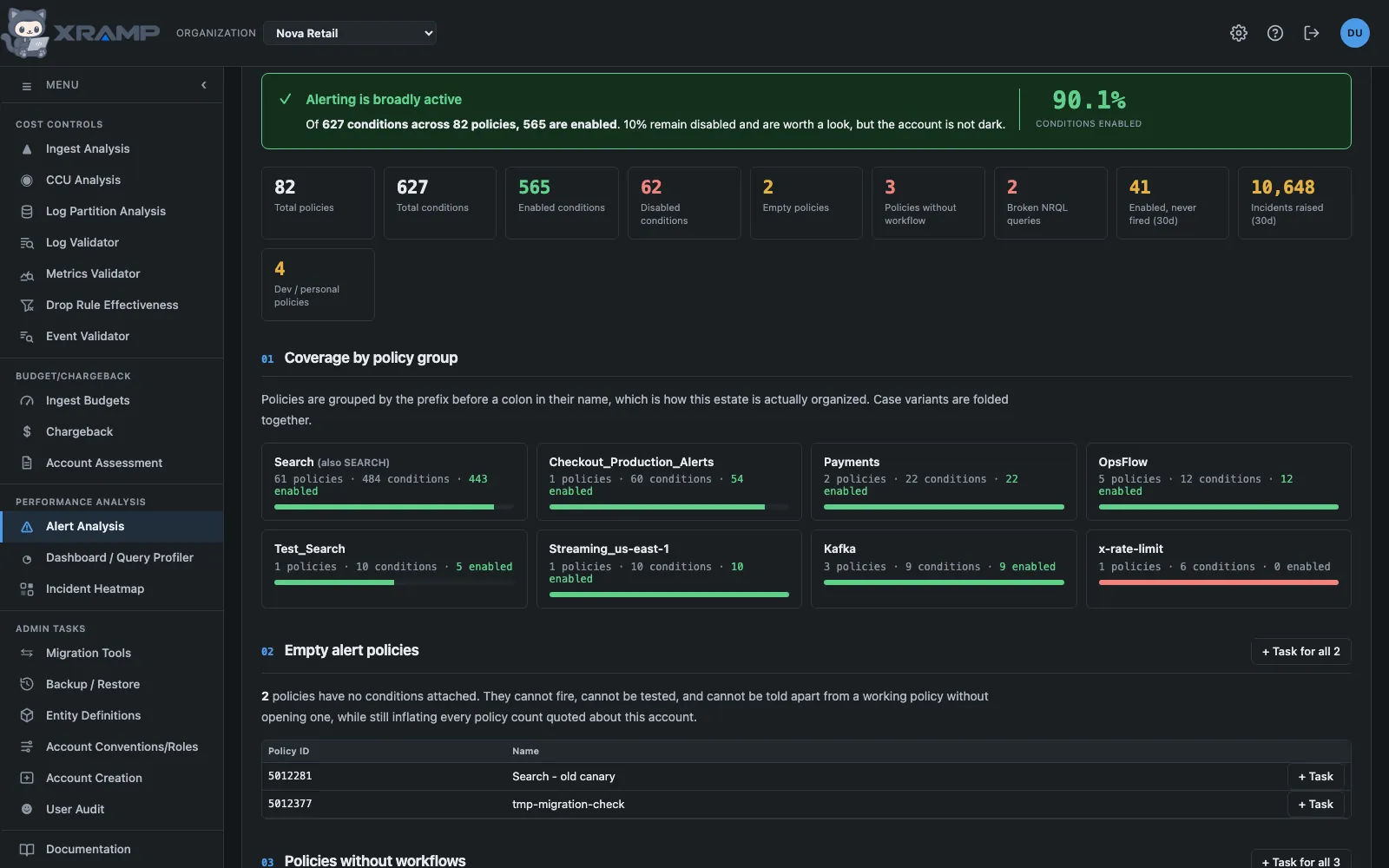
Task: Navigate to Migration Tools
Action: click(x=111, y=654)
